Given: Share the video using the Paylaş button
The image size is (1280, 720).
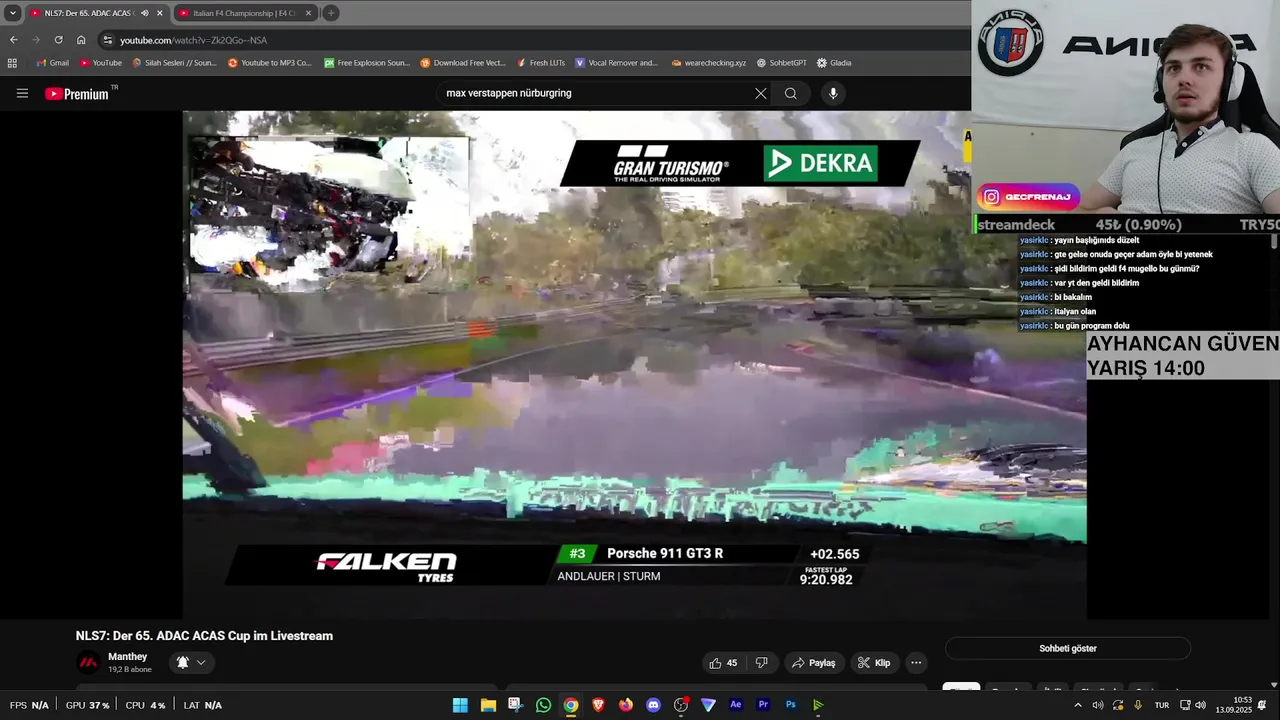Looking at the screenshot, I should [814, 663].
